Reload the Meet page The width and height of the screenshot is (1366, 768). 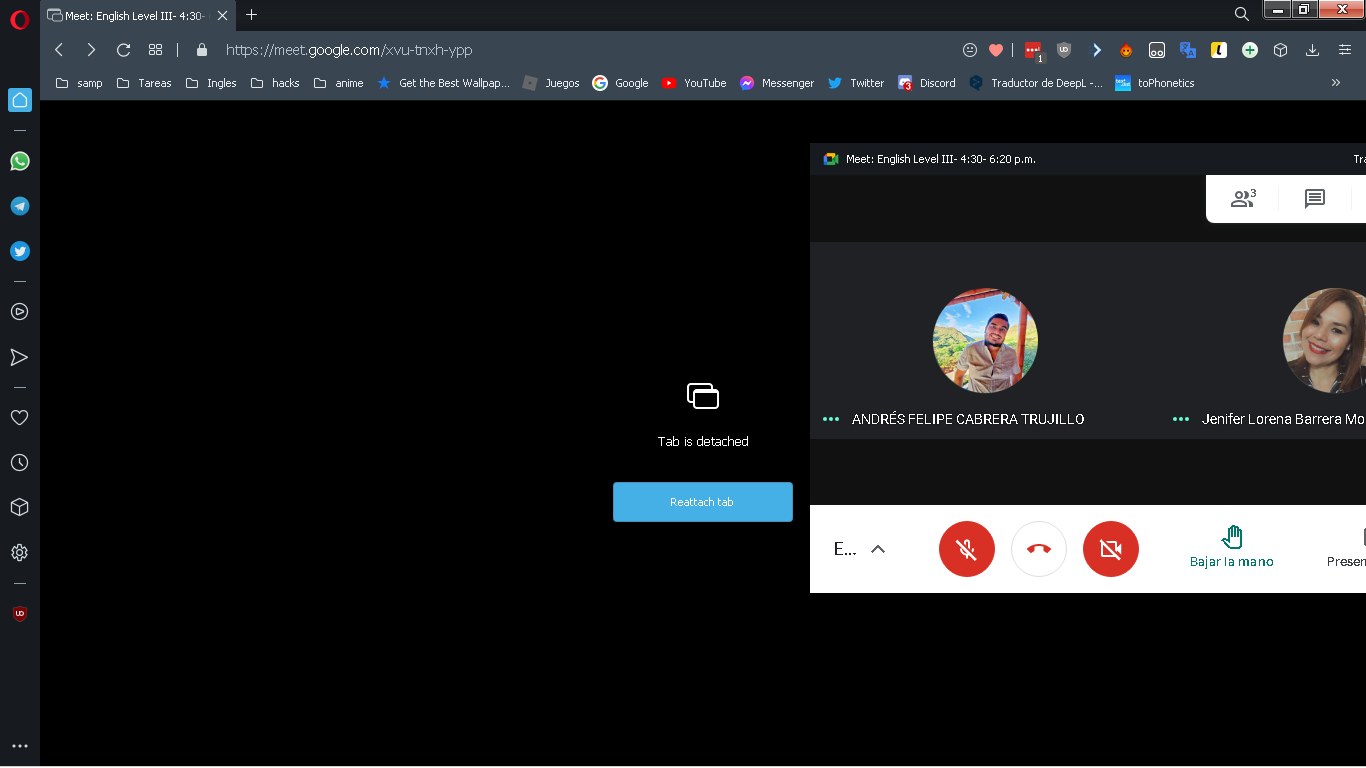point(124,50)
